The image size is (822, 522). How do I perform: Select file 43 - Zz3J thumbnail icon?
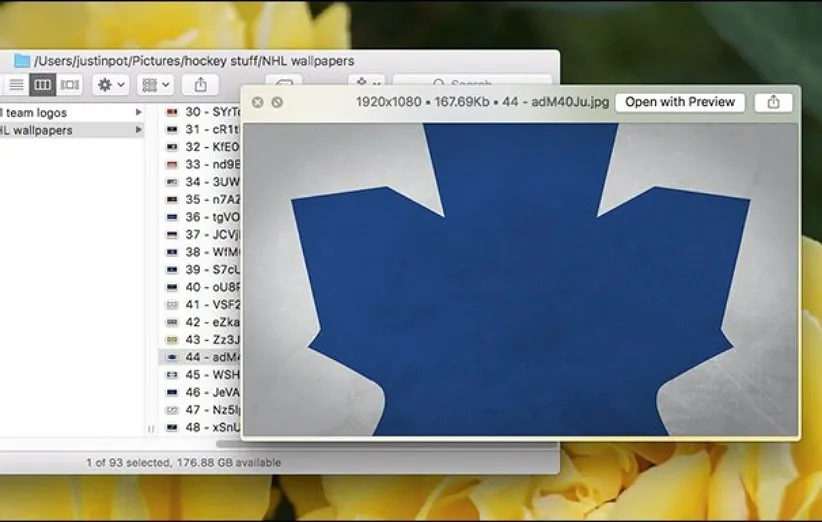[171, 340]
